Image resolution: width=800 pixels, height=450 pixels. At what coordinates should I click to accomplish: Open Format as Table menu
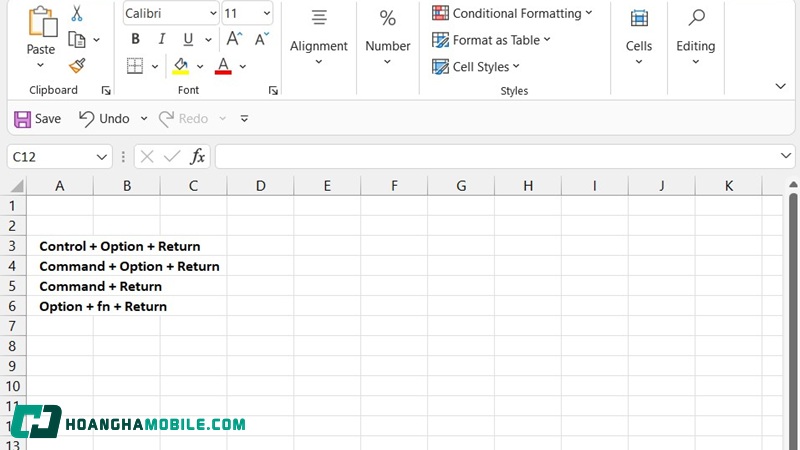pyautogui.click(x=491, y=40)
